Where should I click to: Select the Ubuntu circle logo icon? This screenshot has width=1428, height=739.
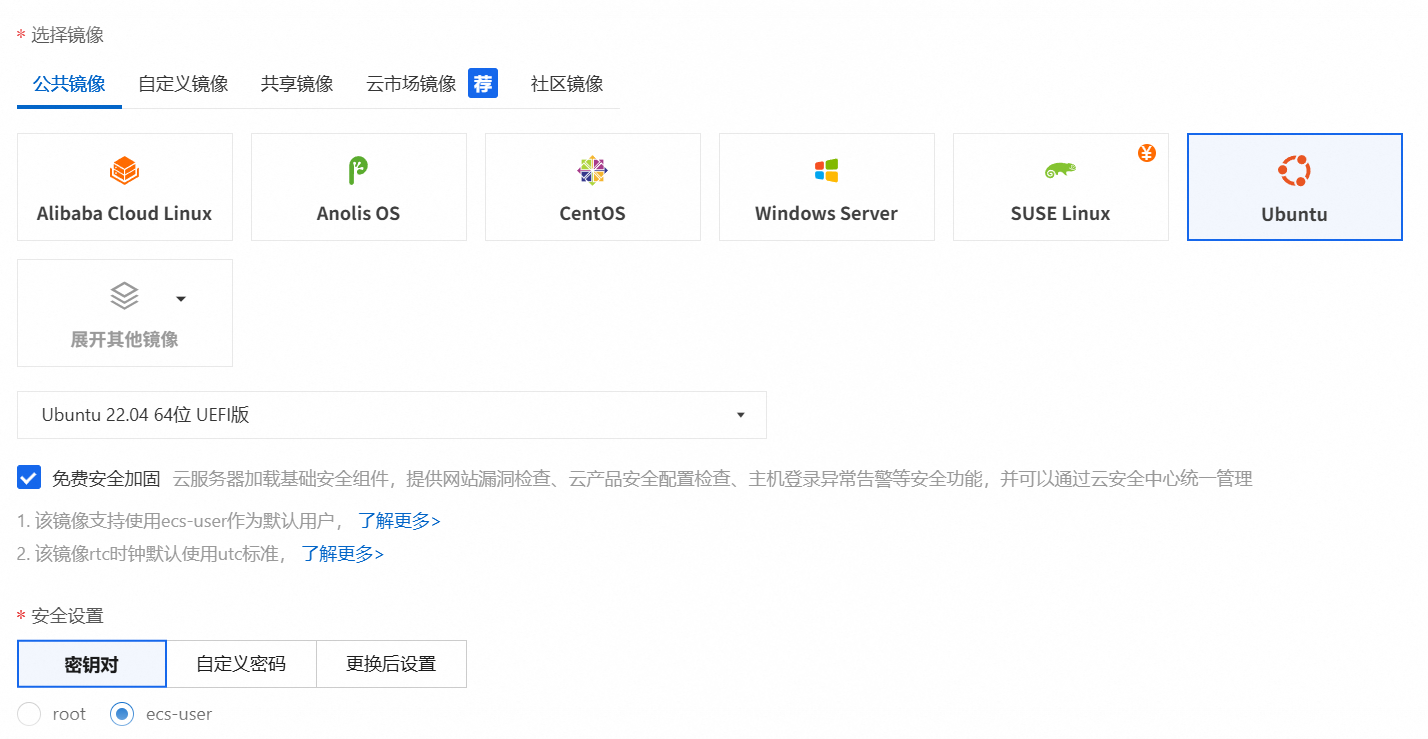[x=1294, y=171]
